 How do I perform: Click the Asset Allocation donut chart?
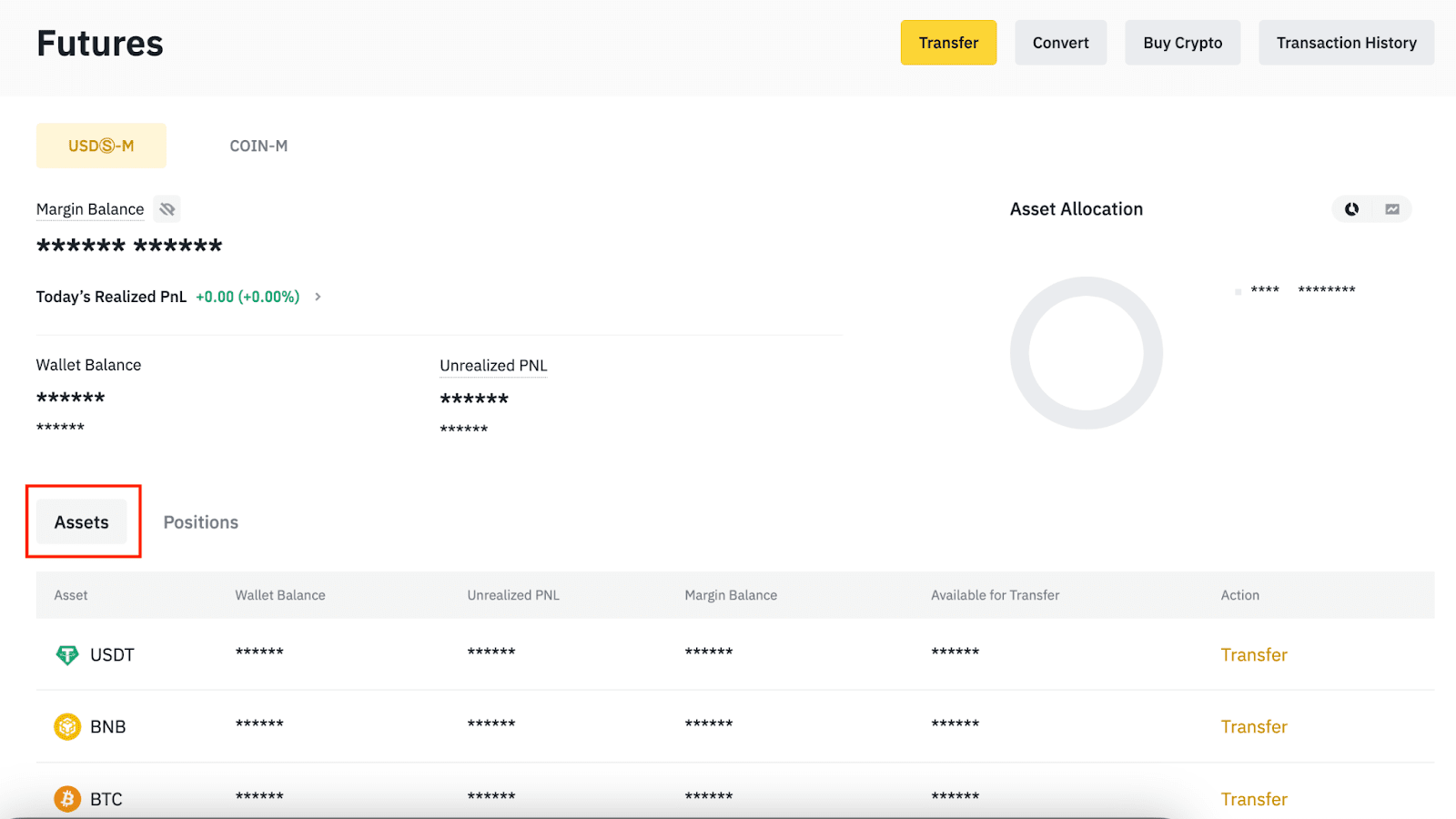[1087, 353]
